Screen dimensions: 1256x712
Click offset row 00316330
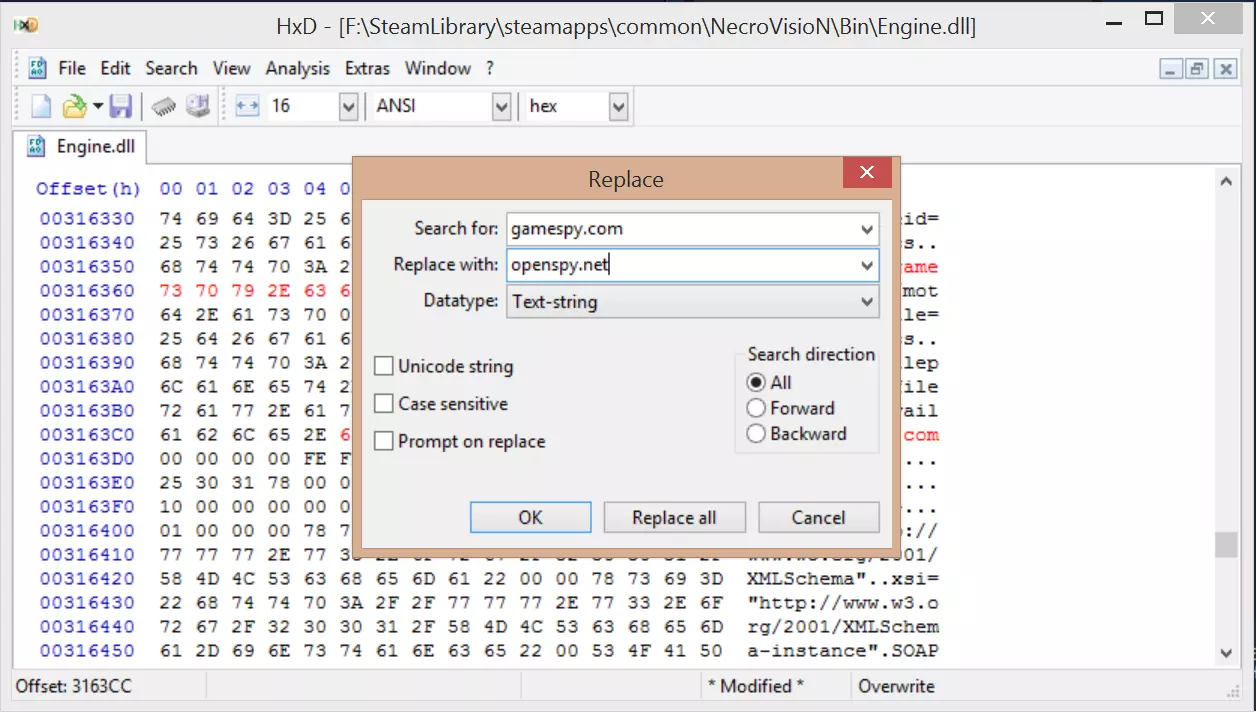[87, 218]
